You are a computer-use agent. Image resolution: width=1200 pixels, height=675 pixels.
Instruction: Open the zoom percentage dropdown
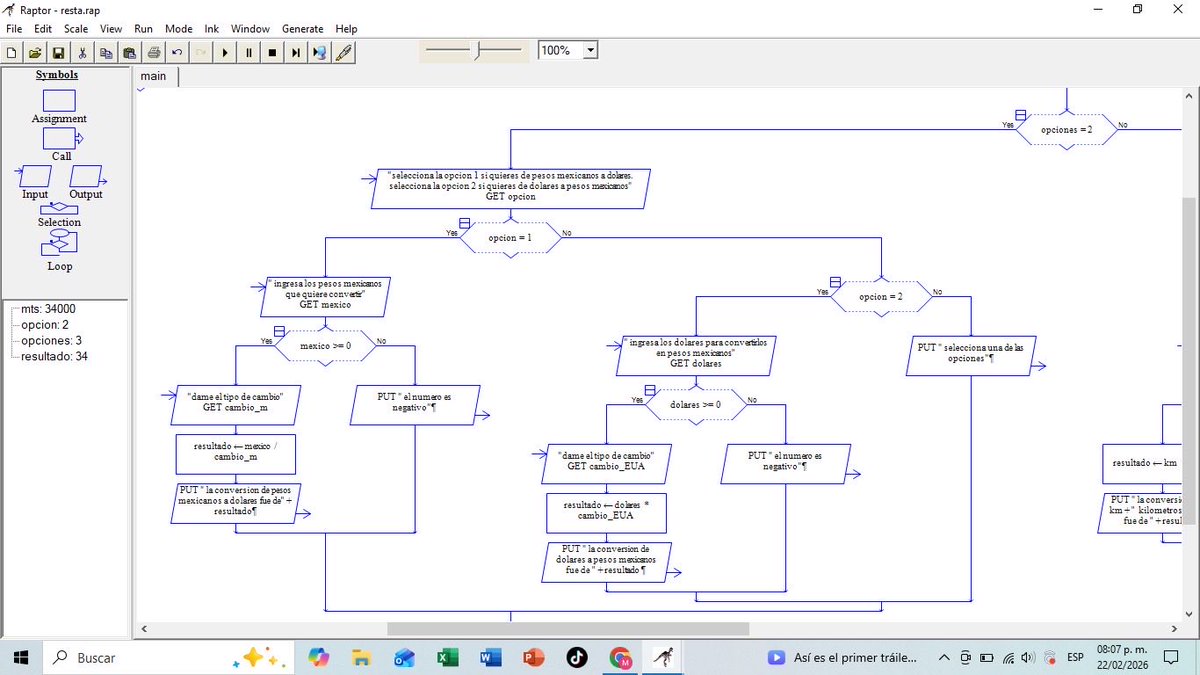(x=590, y=50)
